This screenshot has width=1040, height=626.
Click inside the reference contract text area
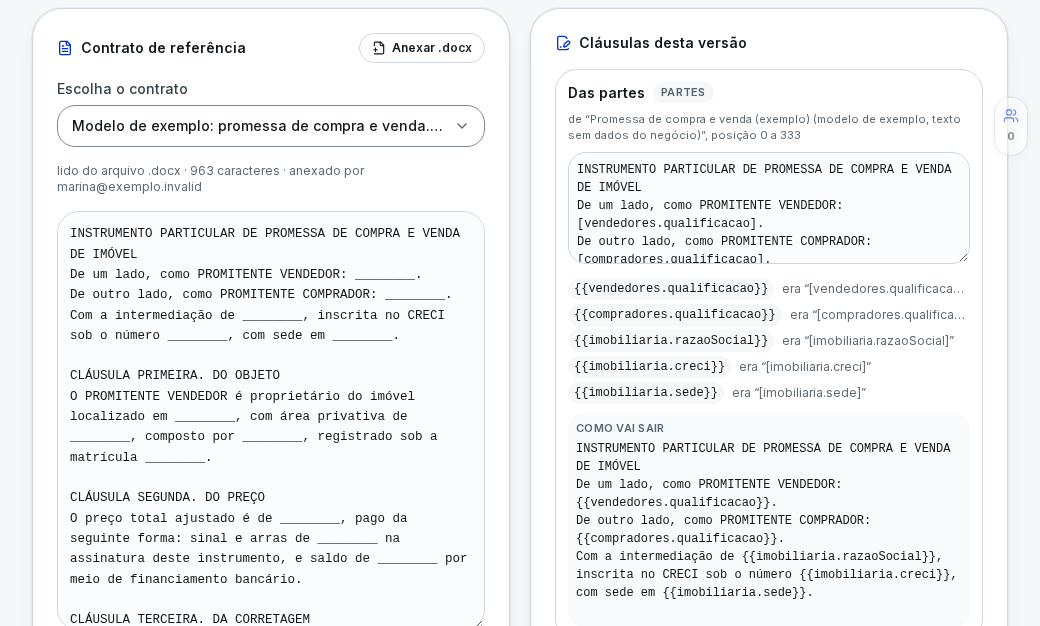pyautogui.click(x=271, y=418)
